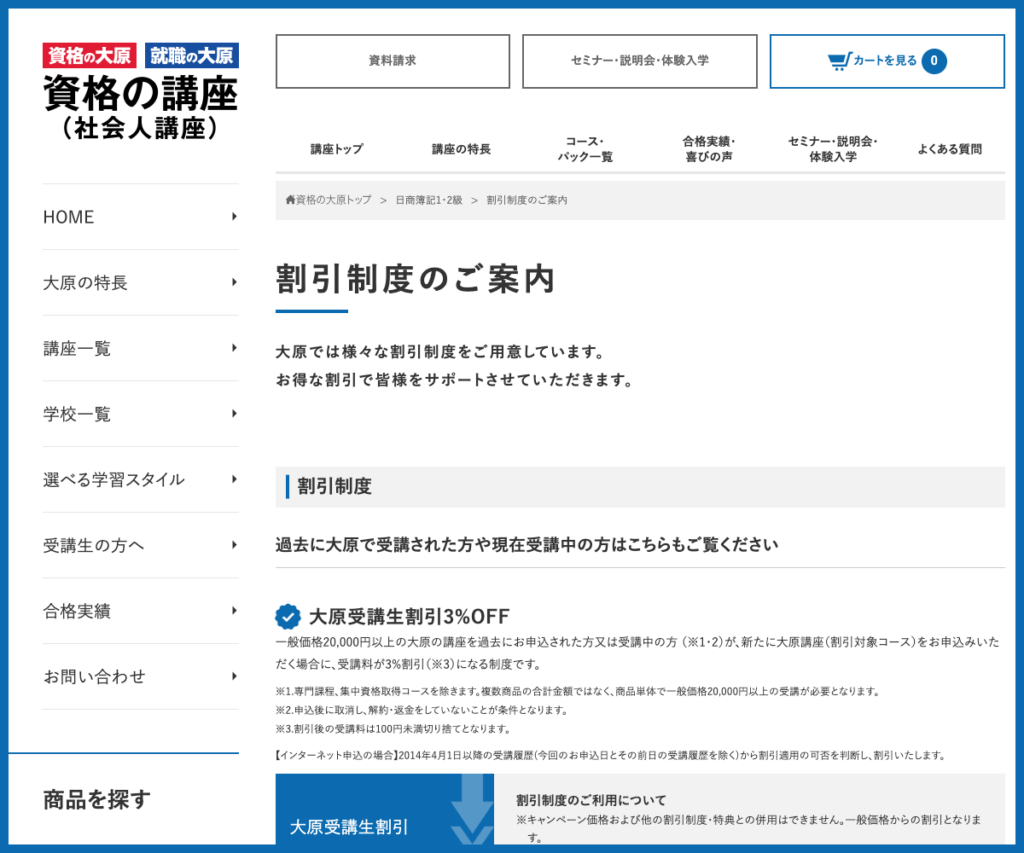Expand the arrow next to 講座一覧
Screen dimensions: 1024x853
pos(234,348)
